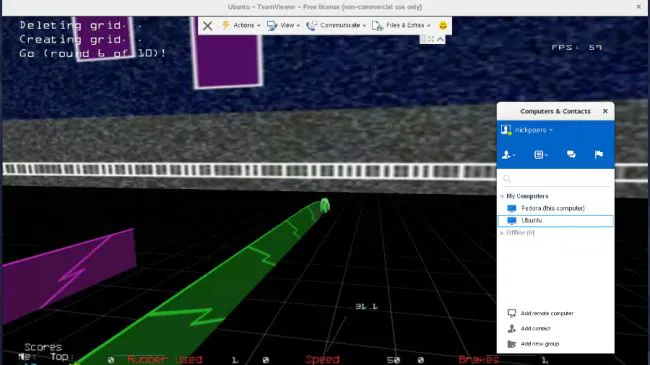Click the Speed gauge label

pyautogui.click(x=322, y=359)
